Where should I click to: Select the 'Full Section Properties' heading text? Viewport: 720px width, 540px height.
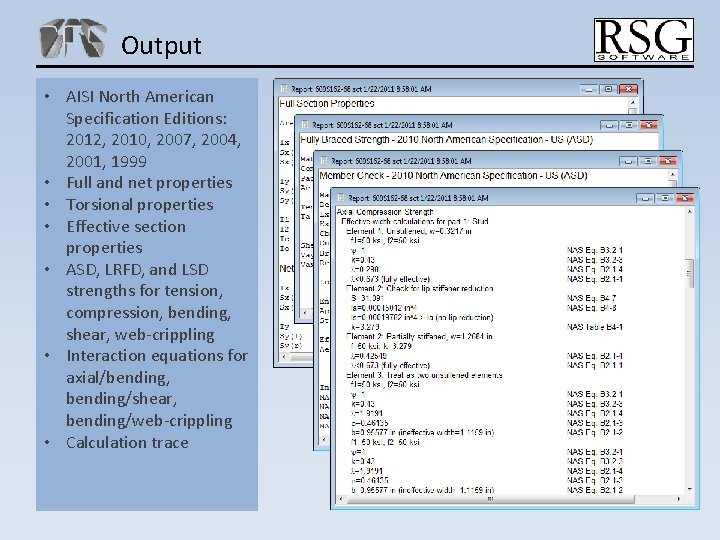point(327,103)
